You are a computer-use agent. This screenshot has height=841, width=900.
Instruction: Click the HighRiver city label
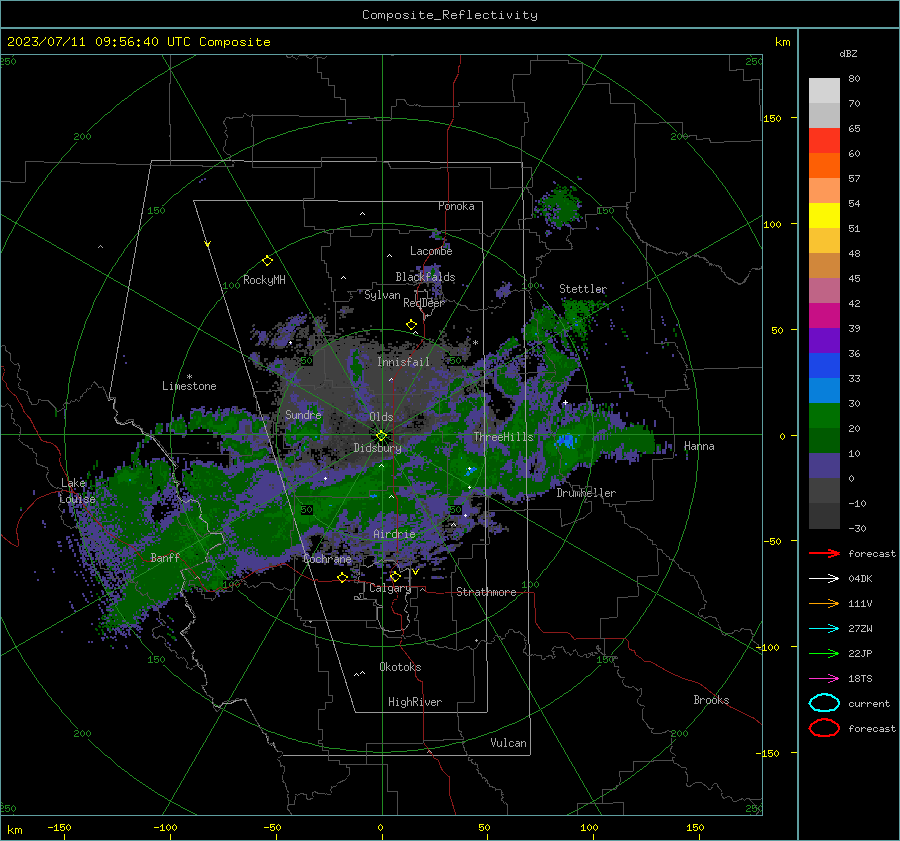click(x=415, y=702)
